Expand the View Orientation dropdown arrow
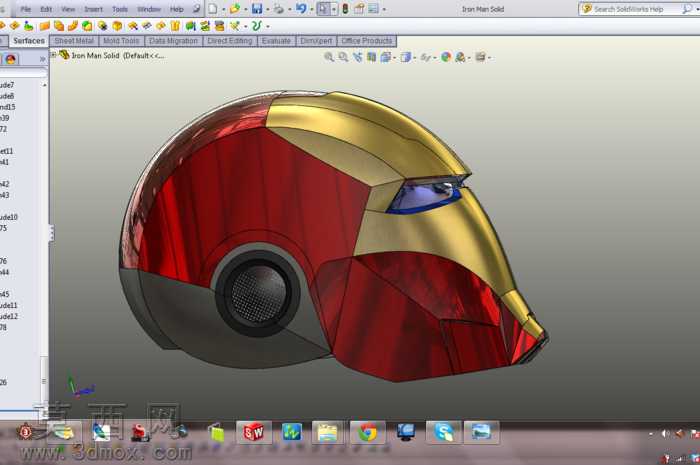The image size is (700, 465). (x=394, y=58)
